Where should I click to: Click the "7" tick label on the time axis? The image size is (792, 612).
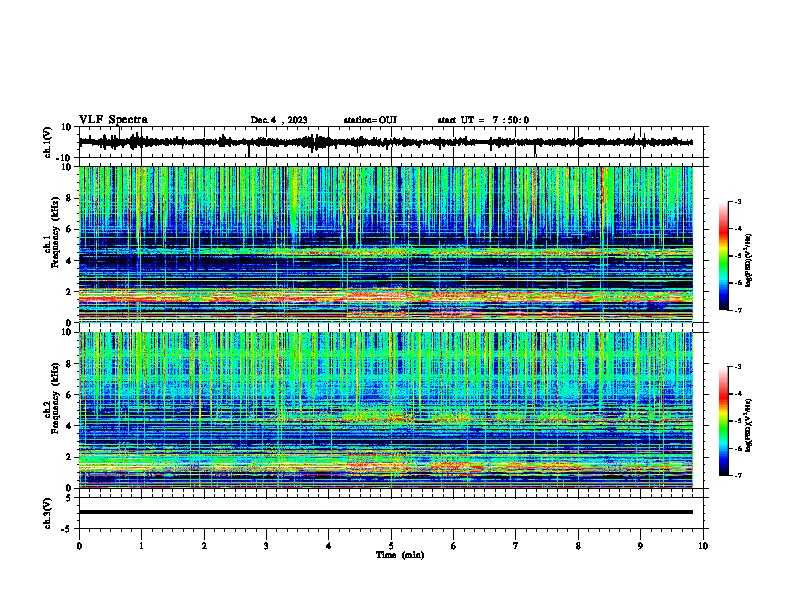[516, 546]
